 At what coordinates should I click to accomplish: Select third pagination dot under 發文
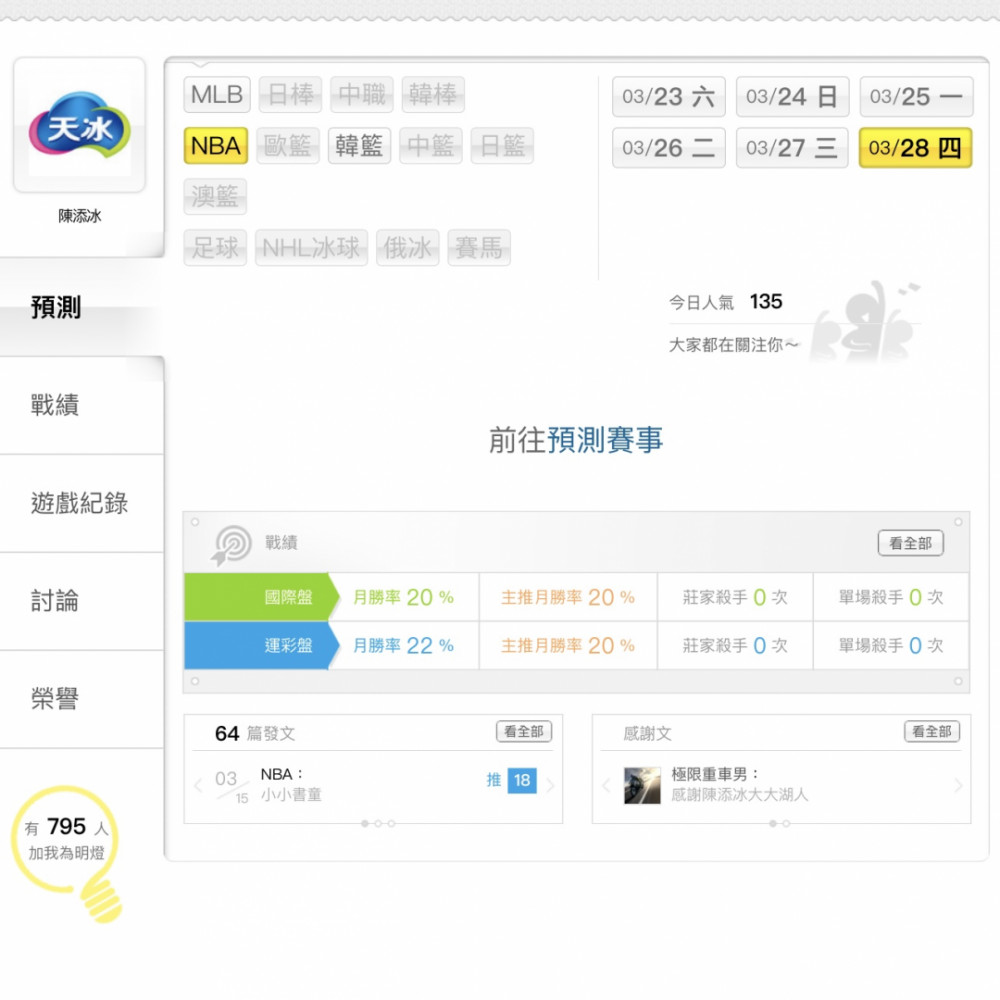click(x=392, y=823)
